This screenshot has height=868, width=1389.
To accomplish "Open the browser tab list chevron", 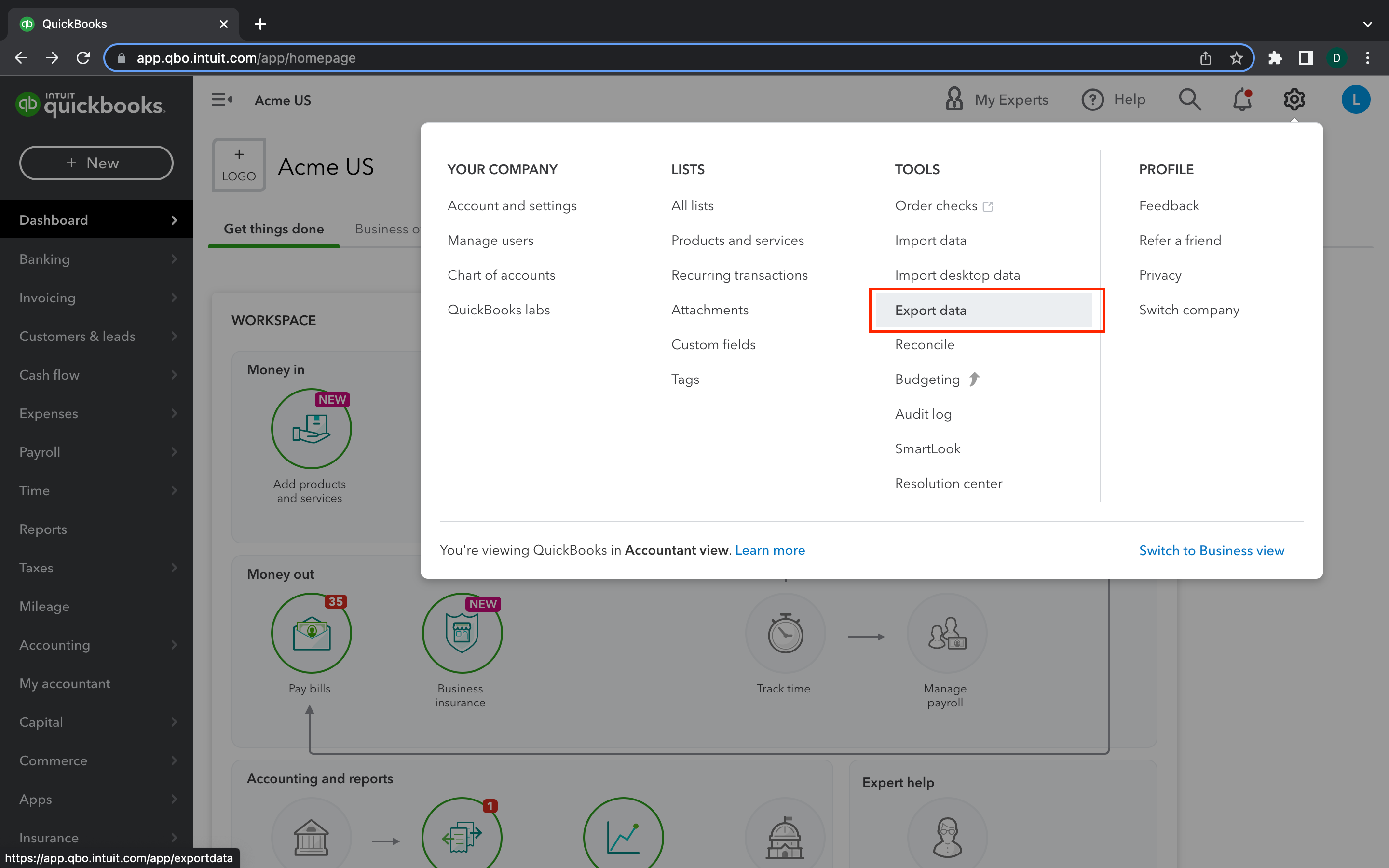I will pyautogui.click(x=1367, y=24).
